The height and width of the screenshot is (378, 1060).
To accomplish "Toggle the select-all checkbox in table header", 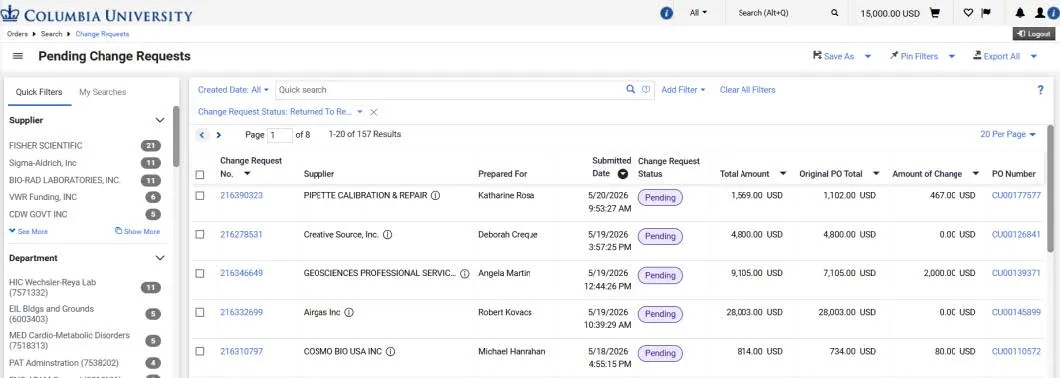I will pyautogui.click(x=199, y=174).
